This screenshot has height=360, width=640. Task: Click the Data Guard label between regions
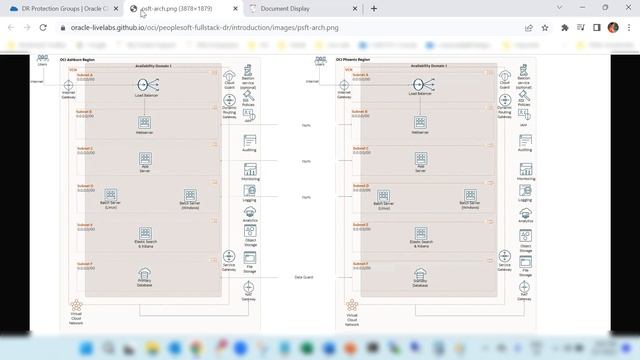(304, 277)
